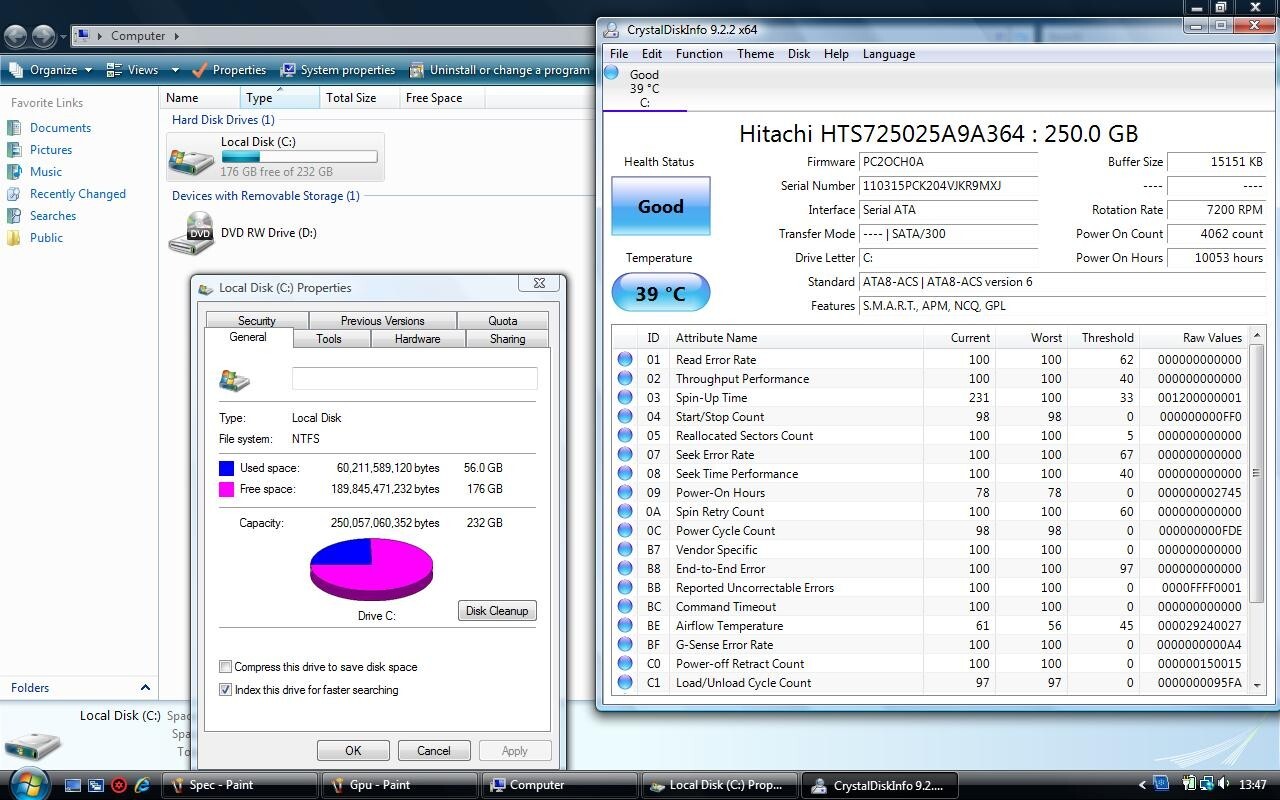Toggle Index this drive for faster searching
Screen dimensions: 1280x800
[x=225, y=690]
